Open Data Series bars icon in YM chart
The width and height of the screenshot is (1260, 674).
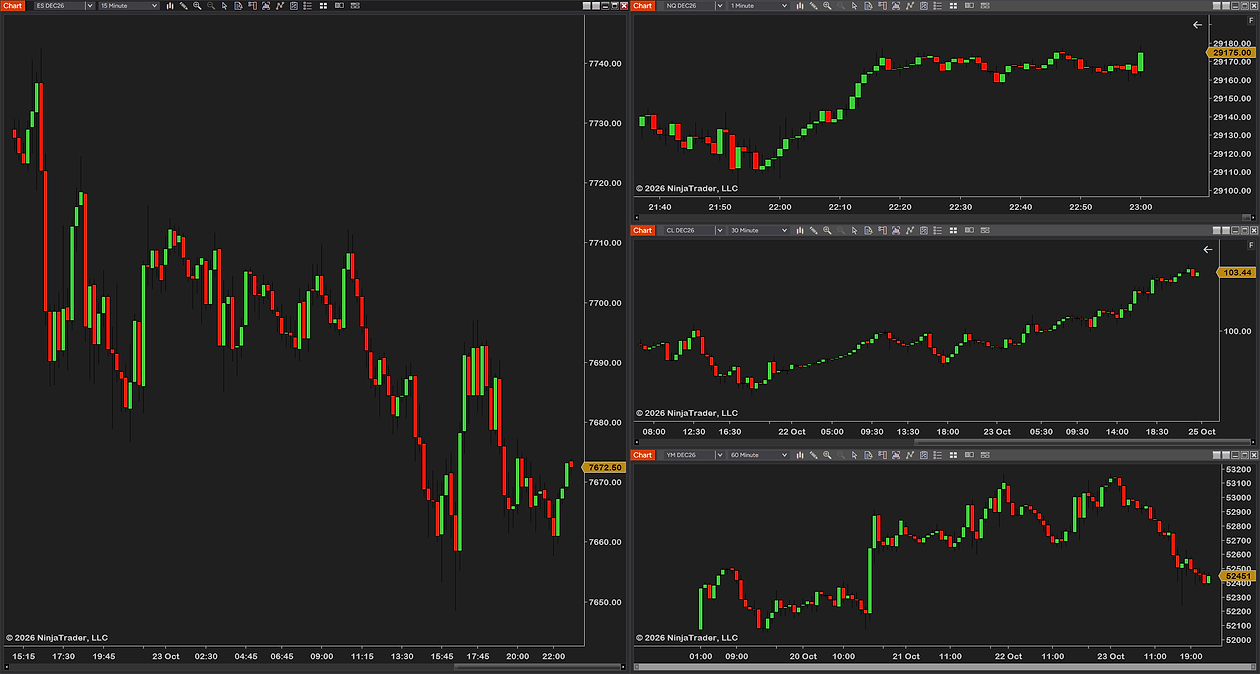pos(800,455)
